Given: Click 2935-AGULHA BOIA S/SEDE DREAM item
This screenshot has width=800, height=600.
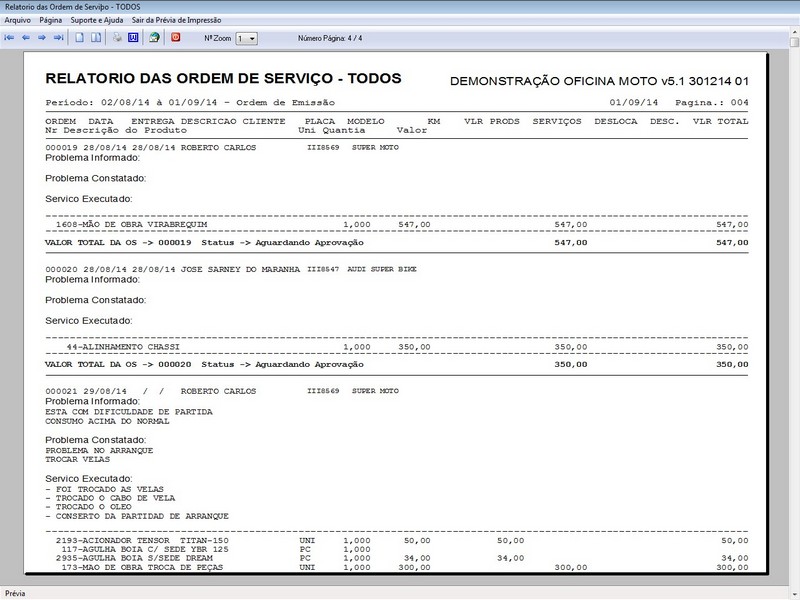Looking at the screenshot, I should click(x=134, y=558).
